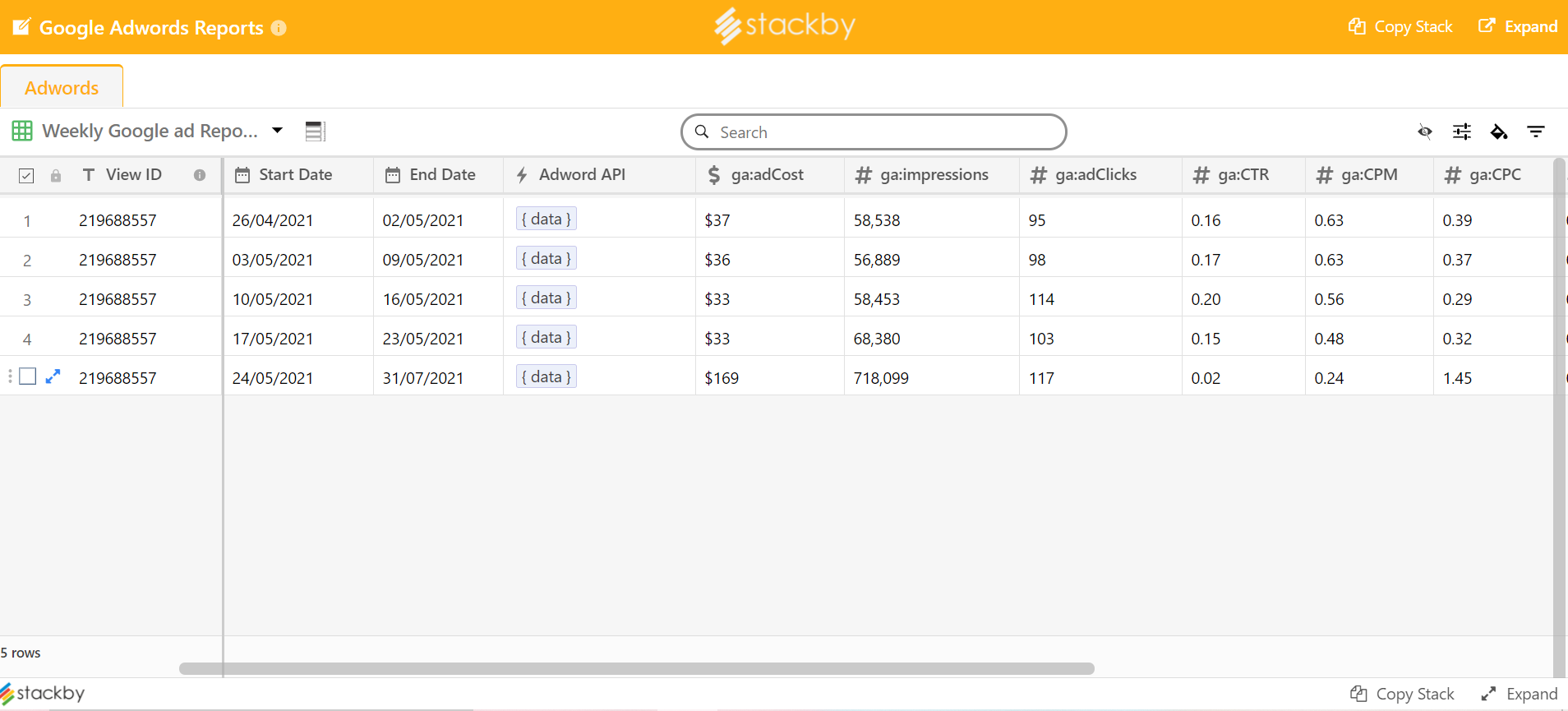
Task: Click the data button in row 2
Action: 546,258
